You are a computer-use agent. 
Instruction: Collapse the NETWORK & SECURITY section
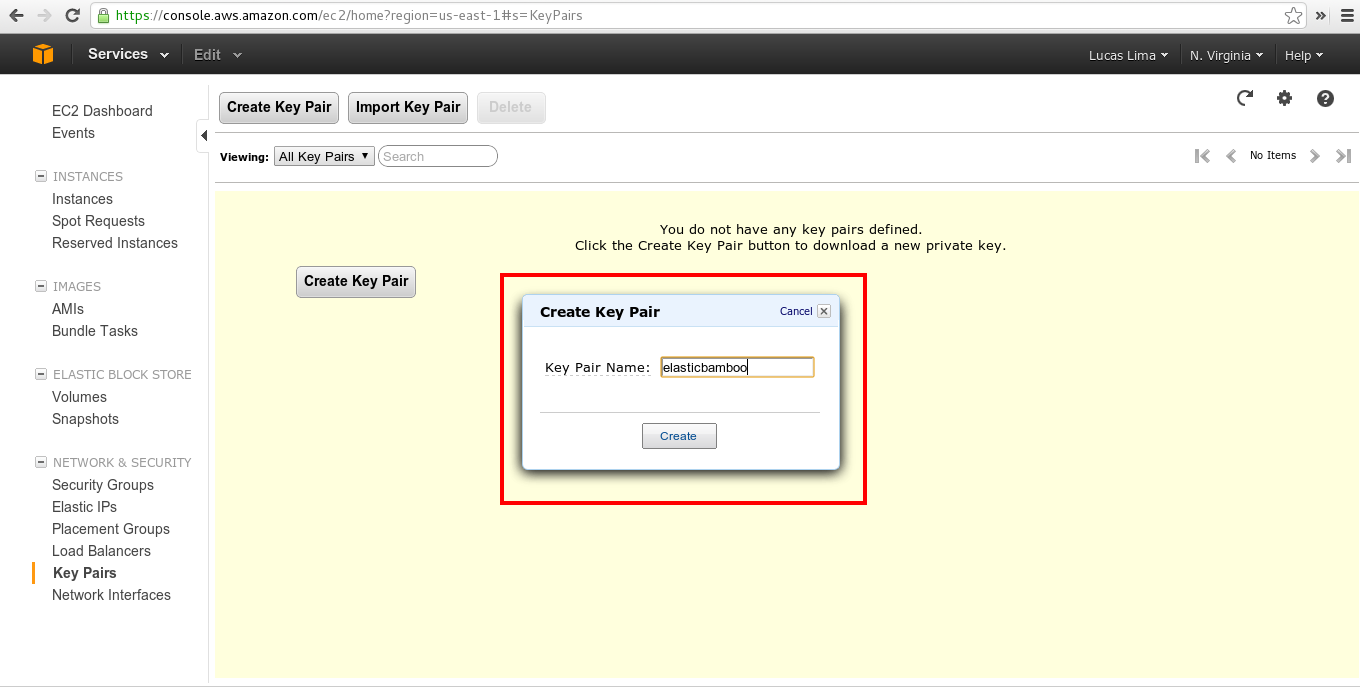(x=41, y=462)
